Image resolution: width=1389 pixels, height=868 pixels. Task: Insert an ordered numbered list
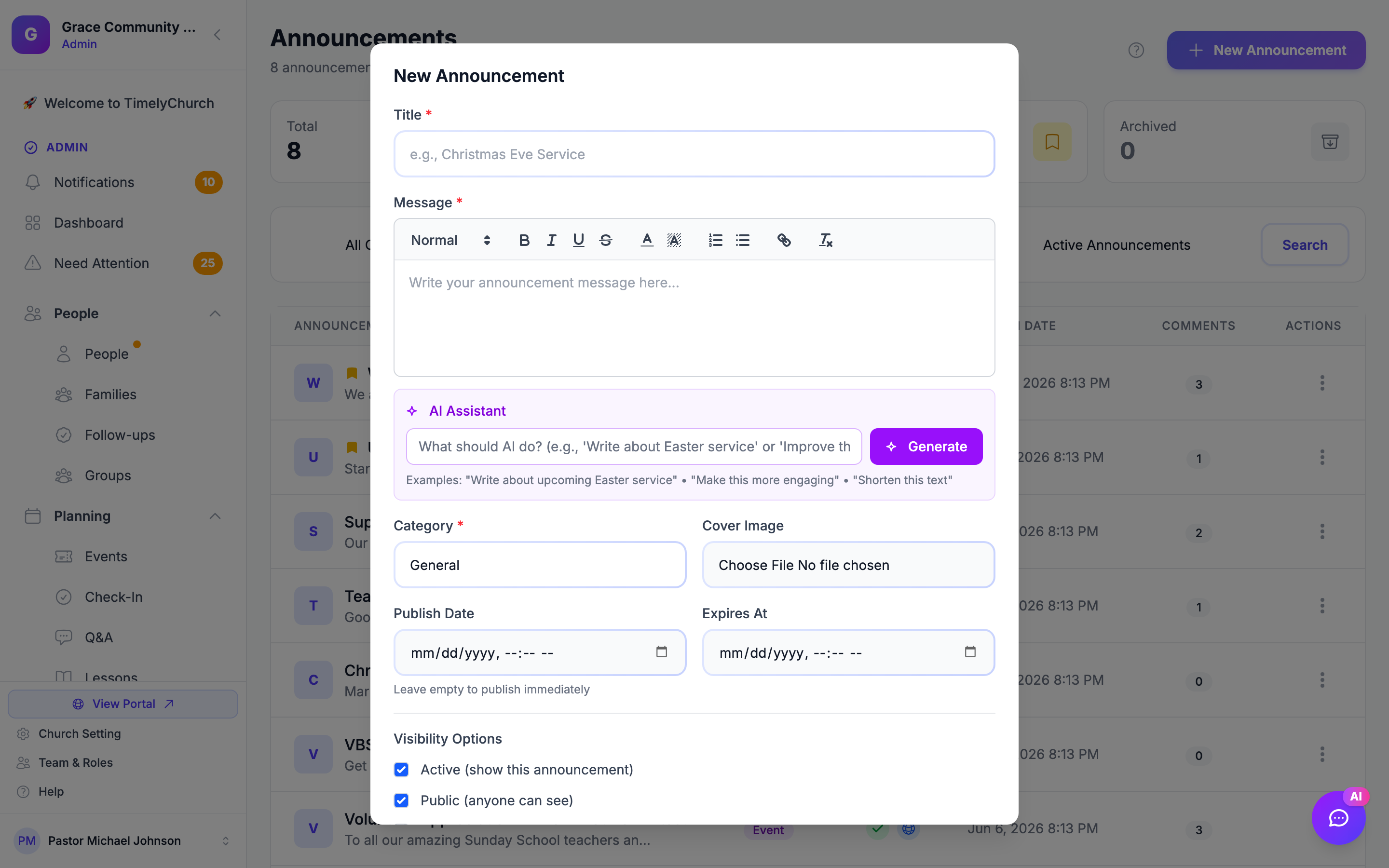(715, 240)
